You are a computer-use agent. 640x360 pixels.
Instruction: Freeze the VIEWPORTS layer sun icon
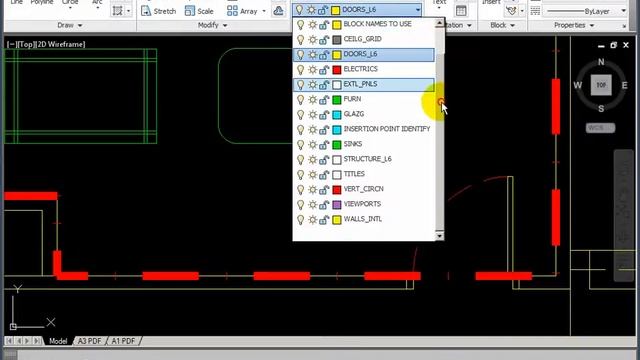(x=312, y=204)
